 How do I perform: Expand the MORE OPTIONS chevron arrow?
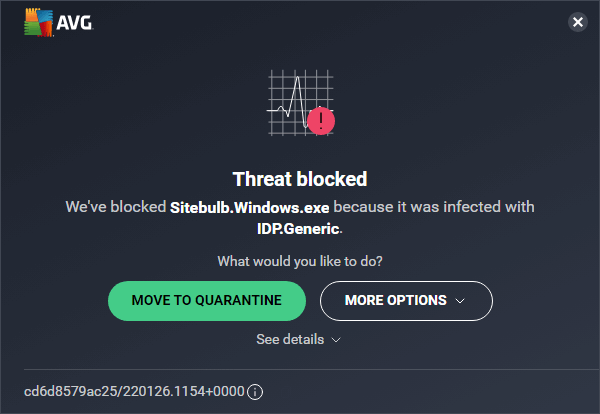(460, 301)
